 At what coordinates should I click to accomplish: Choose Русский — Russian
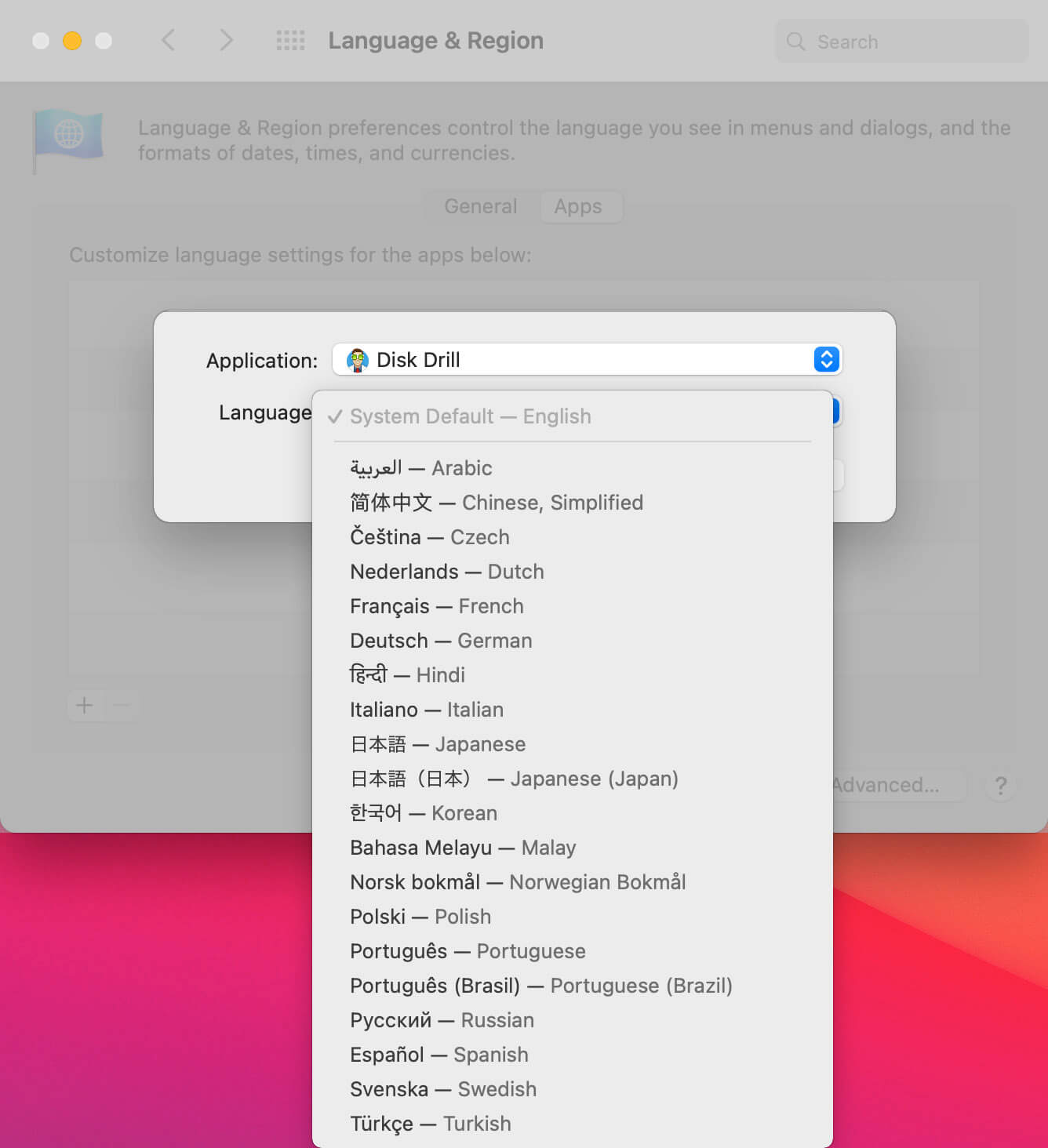click(x=573, y=1020)
